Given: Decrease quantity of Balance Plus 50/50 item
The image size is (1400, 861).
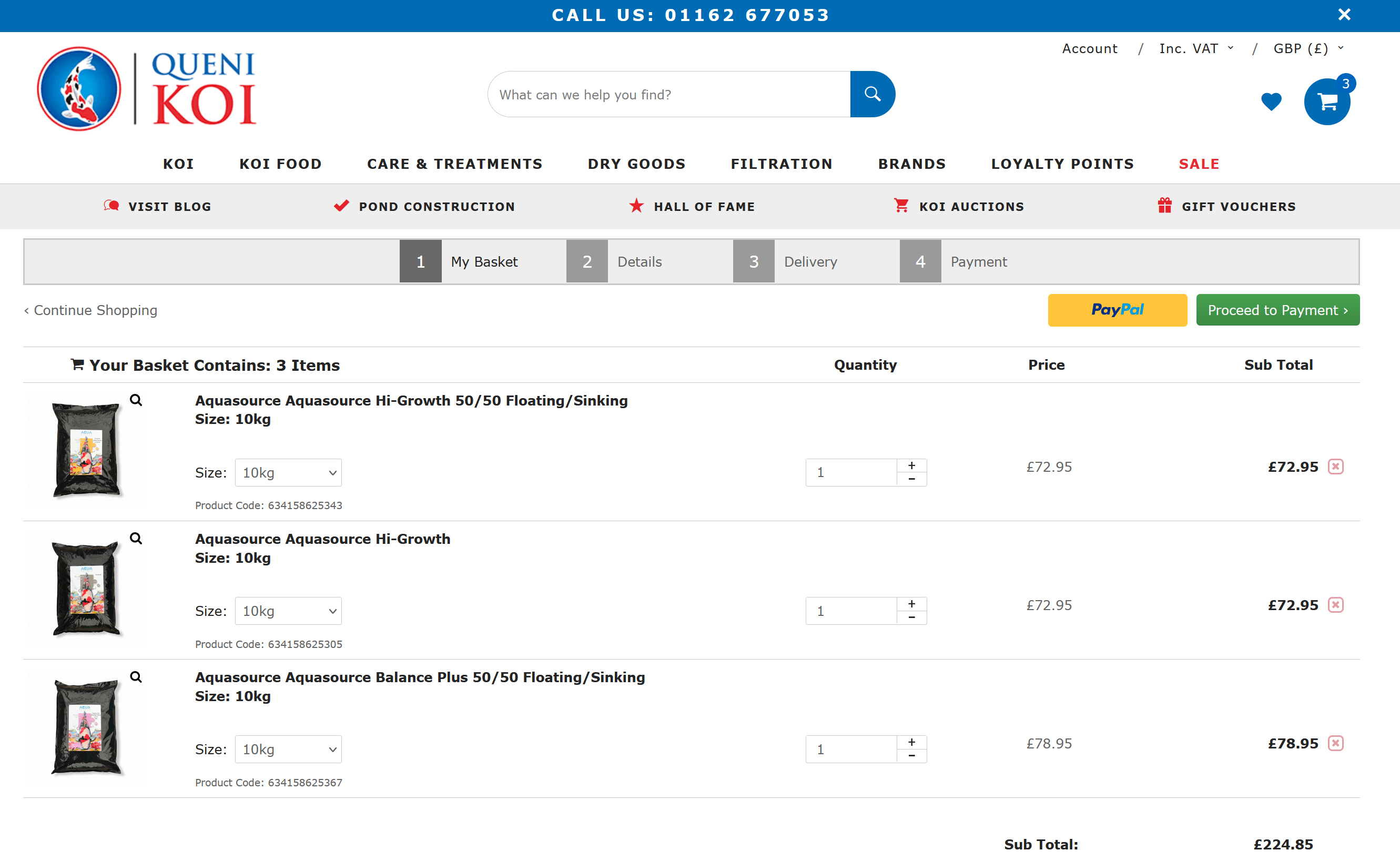Looking at the screenshot, I should pos(911,756).
